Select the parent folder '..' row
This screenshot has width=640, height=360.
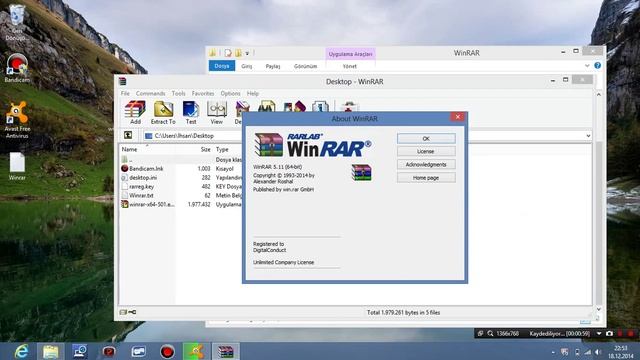[x=181, y=160]
